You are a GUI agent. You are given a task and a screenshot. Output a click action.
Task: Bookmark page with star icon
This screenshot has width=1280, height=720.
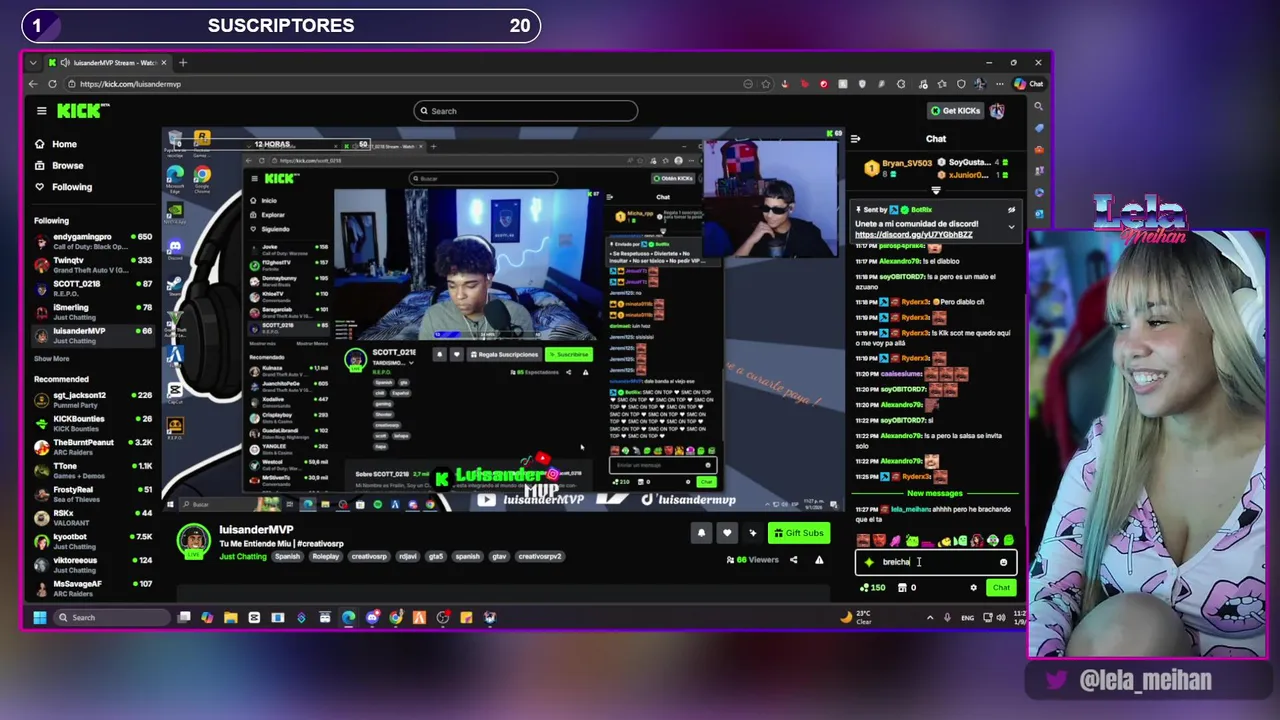click(x=766, y=84)
